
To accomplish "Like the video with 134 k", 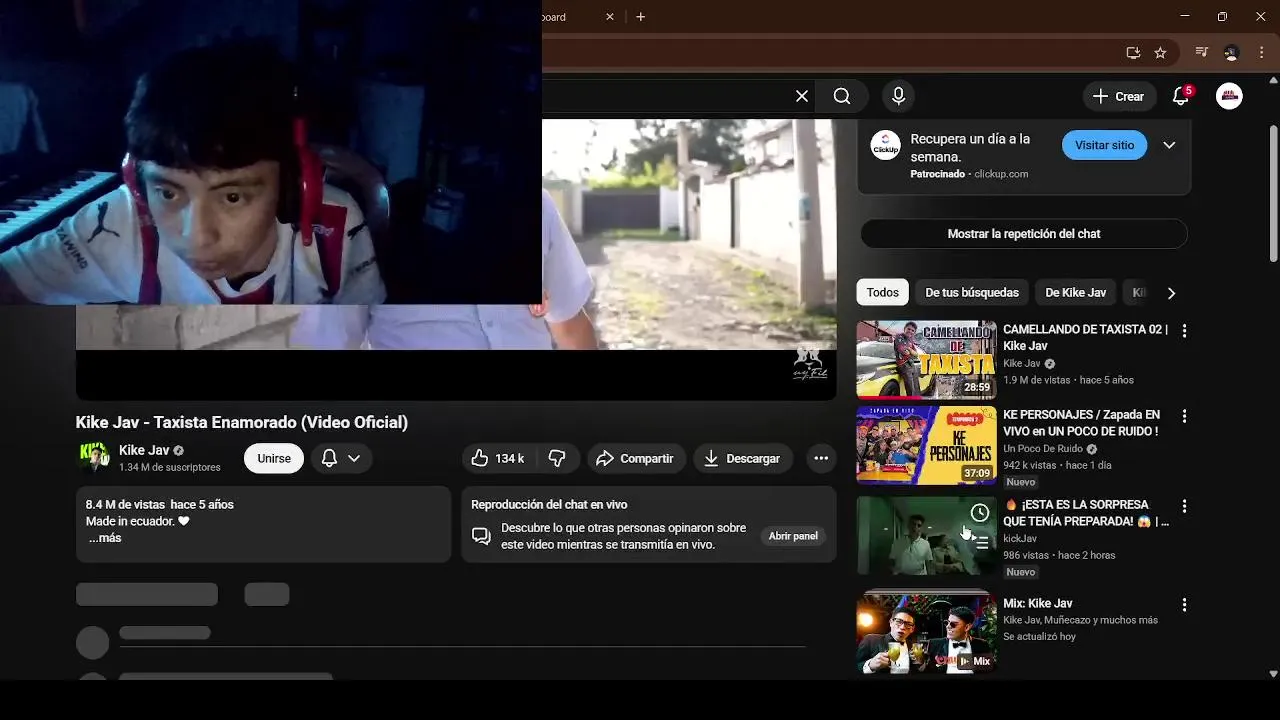I will point(498,458).
